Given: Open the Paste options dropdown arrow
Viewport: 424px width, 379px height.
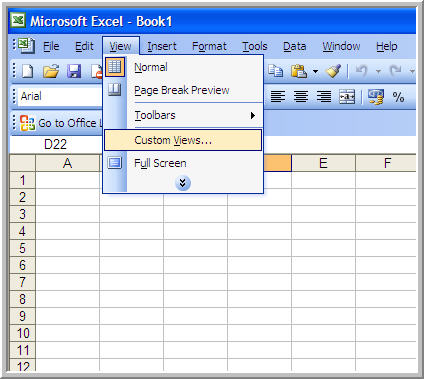Looking at the screenshot, I should [x=315, y=71].
